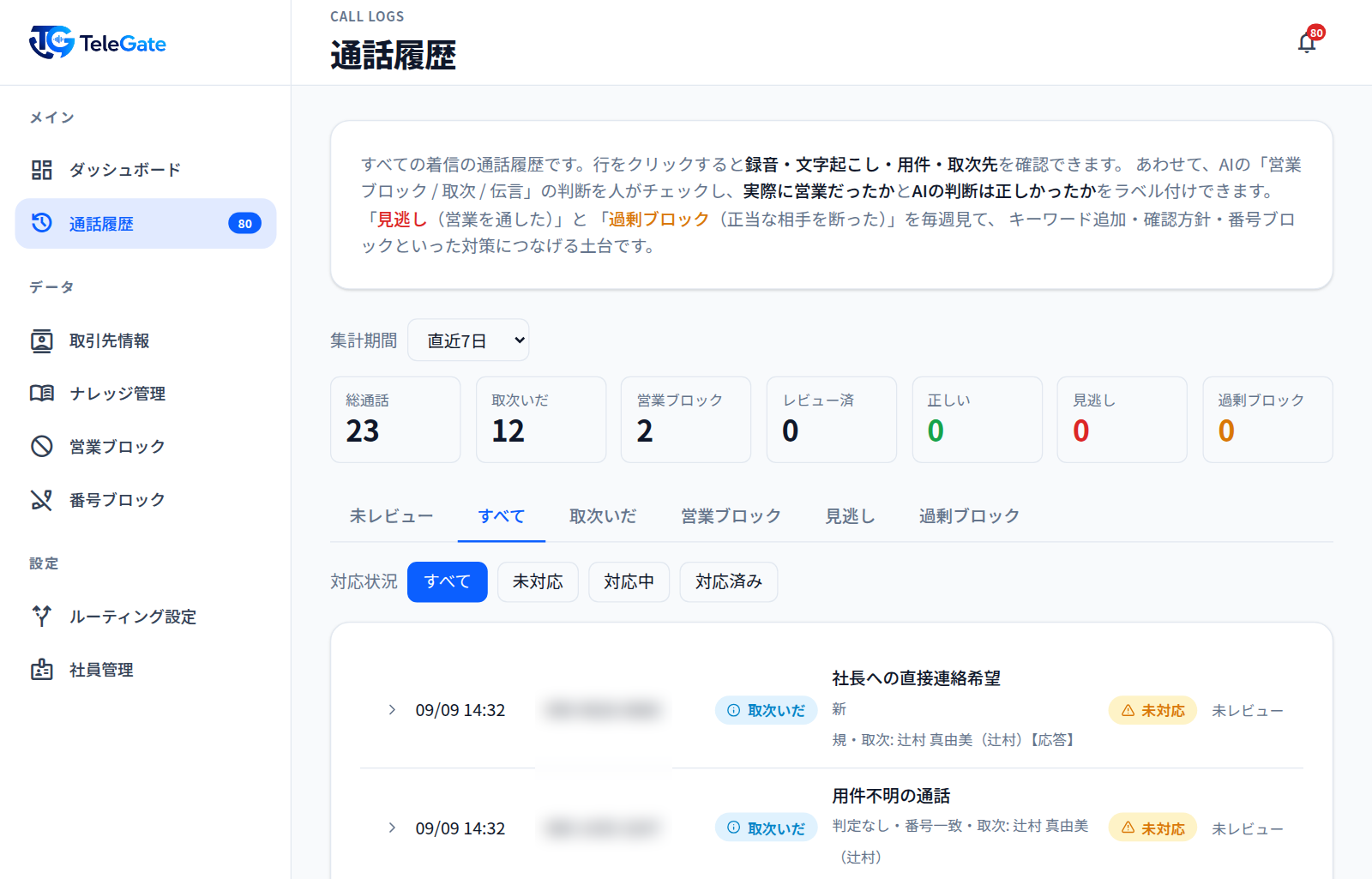The width and height of the screenshot is (1372, 879).
Task: Click the ナレッジ管理 book icon
Action: 42,393
